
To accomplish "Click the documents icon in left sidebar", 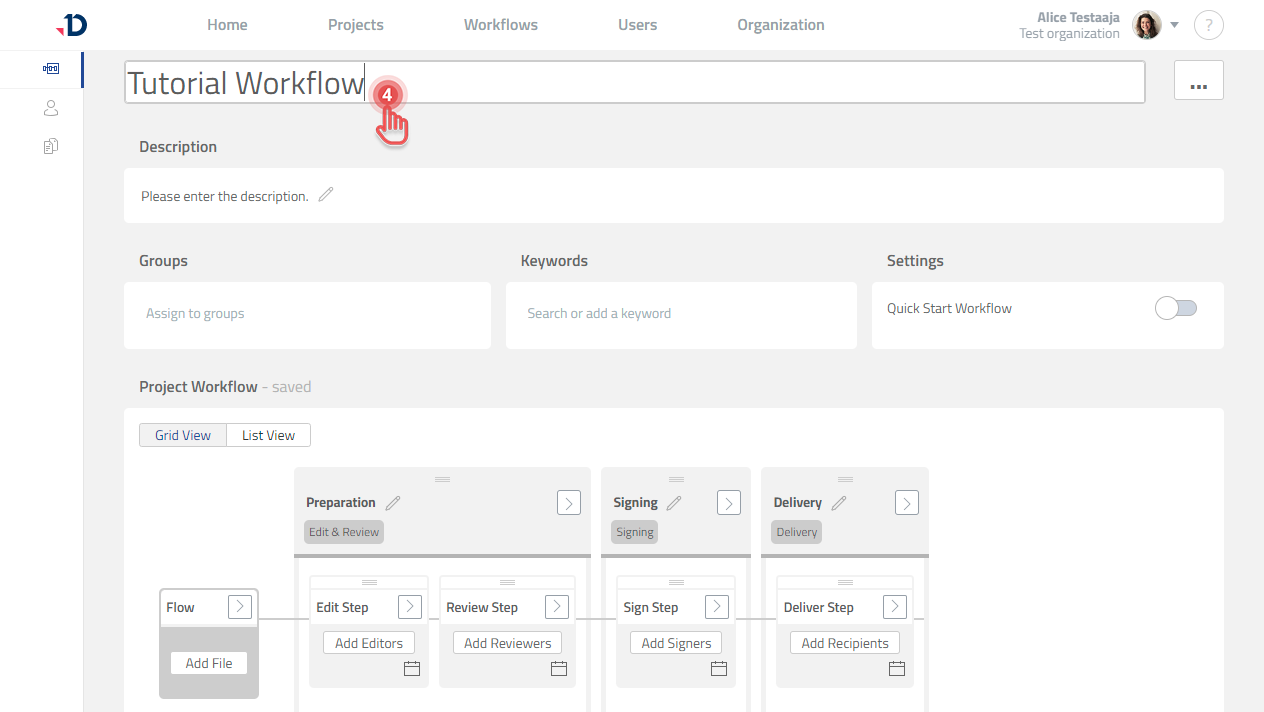I will pos(51,145).
